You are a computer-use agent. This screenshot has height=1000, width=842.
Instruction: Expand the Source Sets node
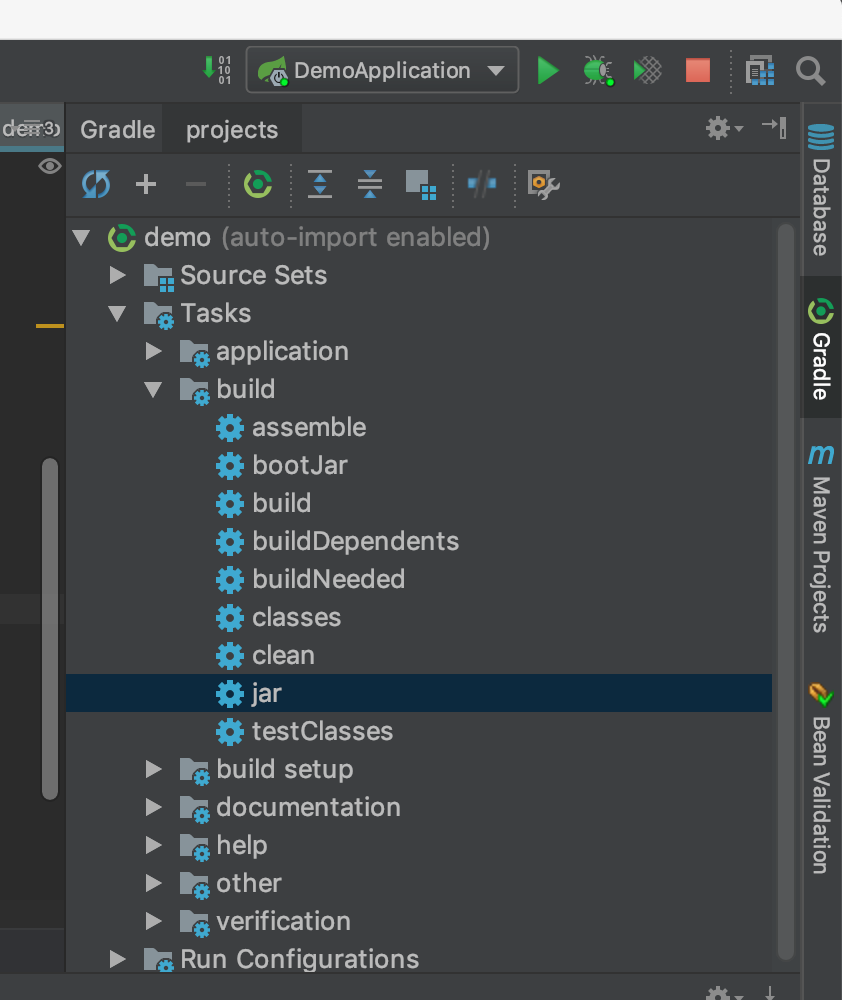117,275
